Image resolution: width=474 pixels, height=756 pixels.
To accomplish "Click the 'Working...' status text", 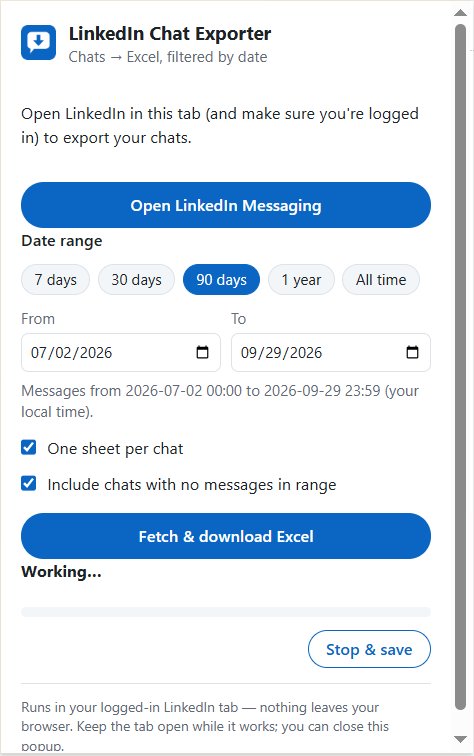I will 61,572.
